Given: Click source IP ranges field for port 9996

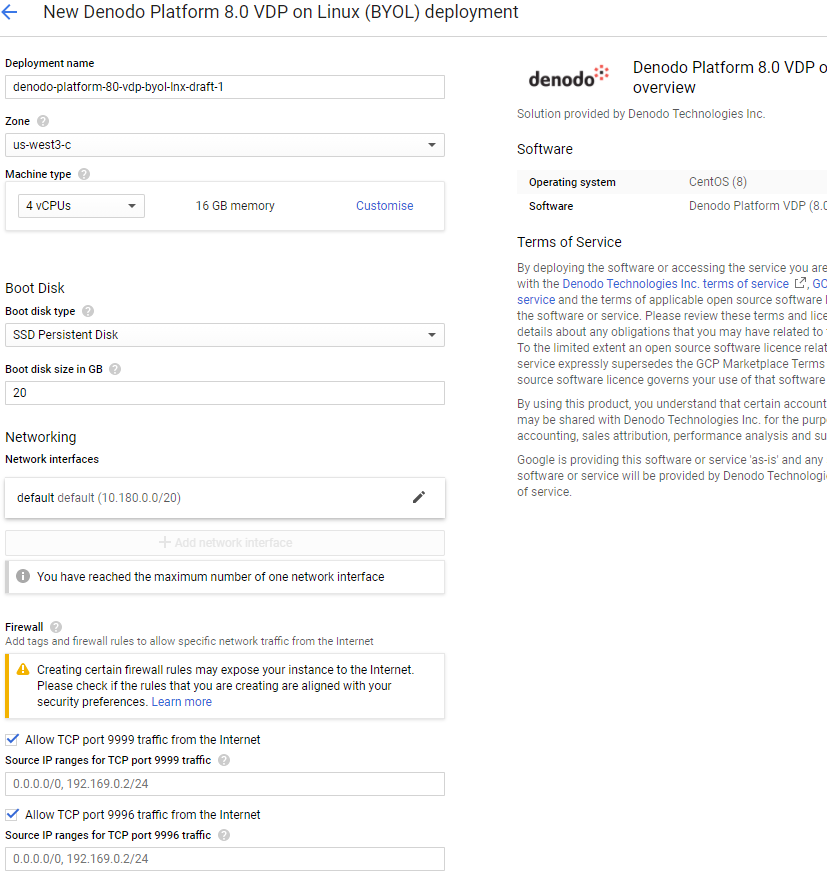Looking at the screenshot, I should click(225, 858).
